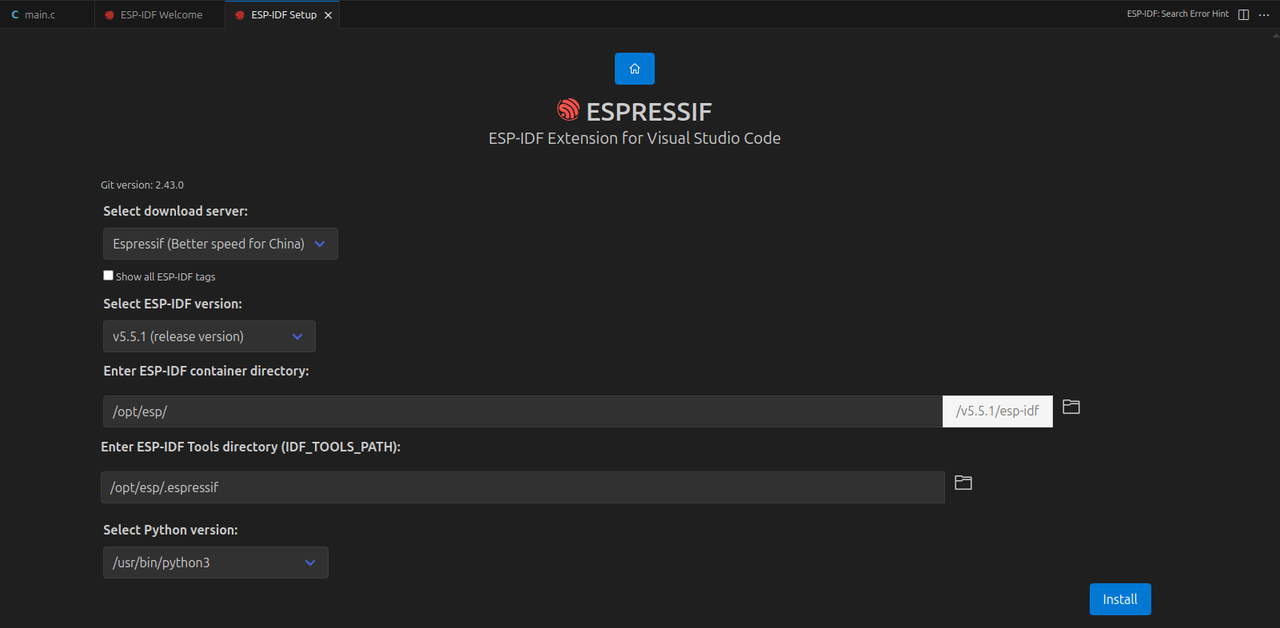Click the IDF_TOOLS_PATH input field
The height and width of the screenshot is (628, 1280).
click(x=520, y=487)
